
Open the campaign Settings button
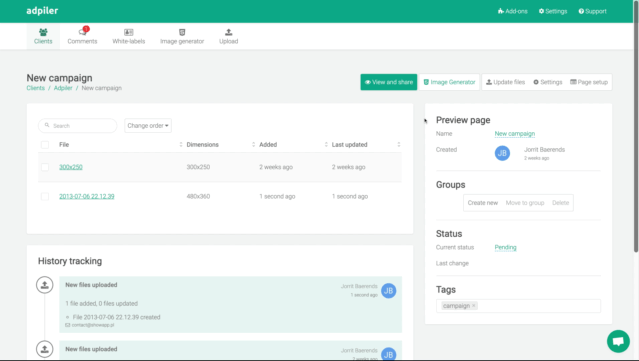click(548, 82)
